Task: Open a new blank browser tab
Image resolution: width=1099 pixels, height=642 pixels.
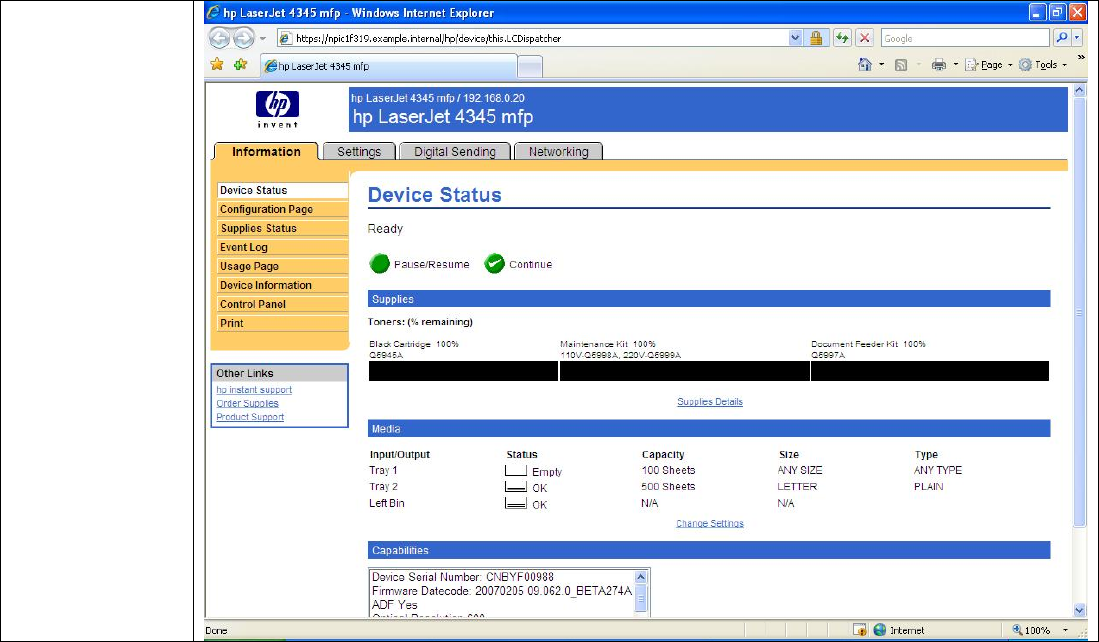Action: [530, 67]
